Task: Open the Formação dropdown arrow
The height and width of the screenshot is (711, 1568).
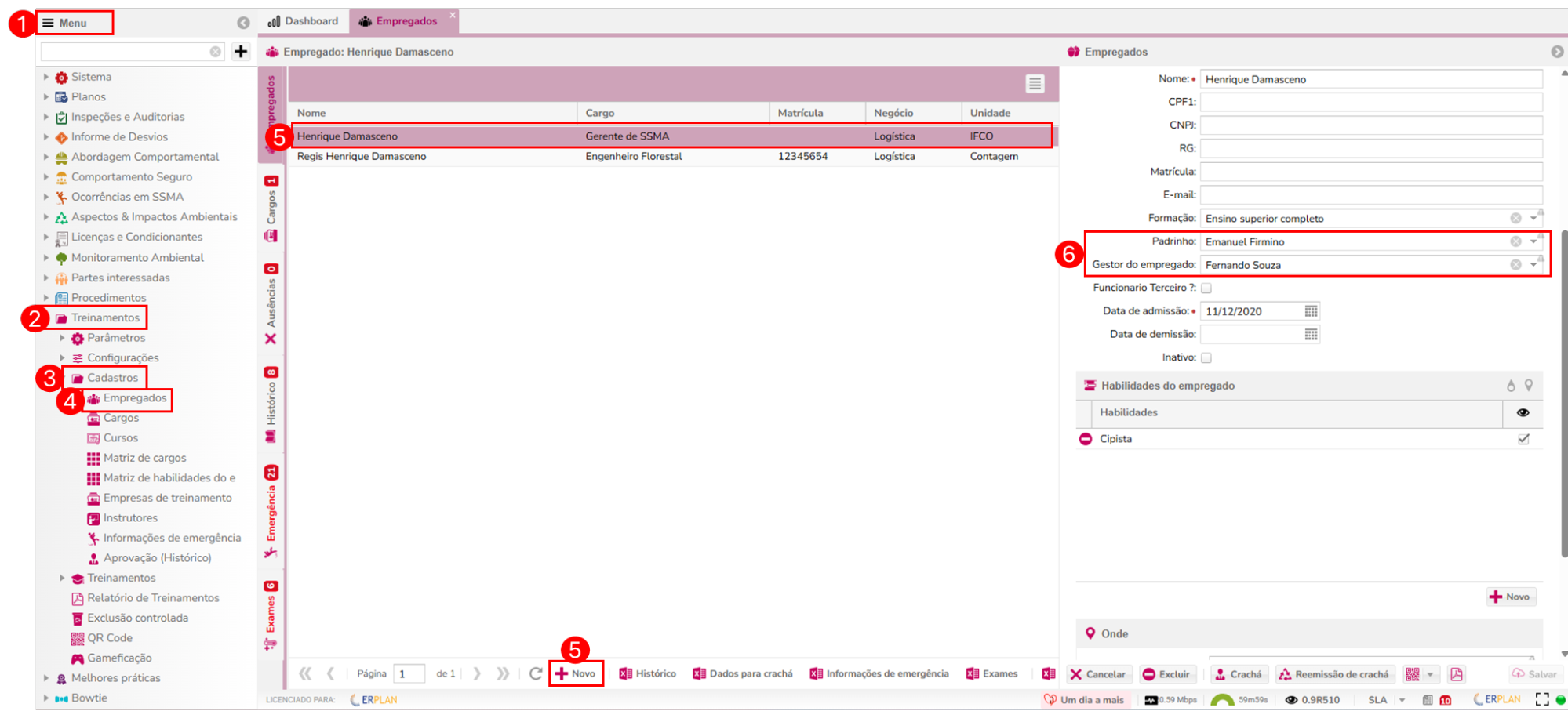Action: pyautogui.click(x=1533, y=219)
